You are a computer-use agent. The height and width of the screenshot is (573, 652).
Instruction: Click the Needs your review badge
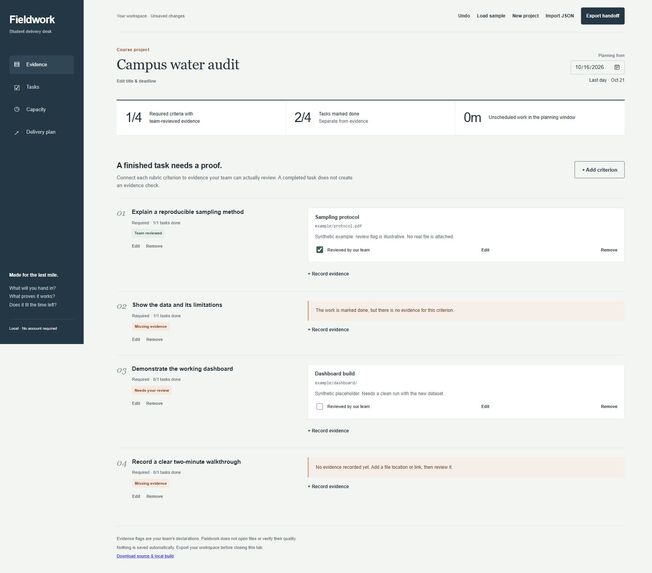point(152,390)
